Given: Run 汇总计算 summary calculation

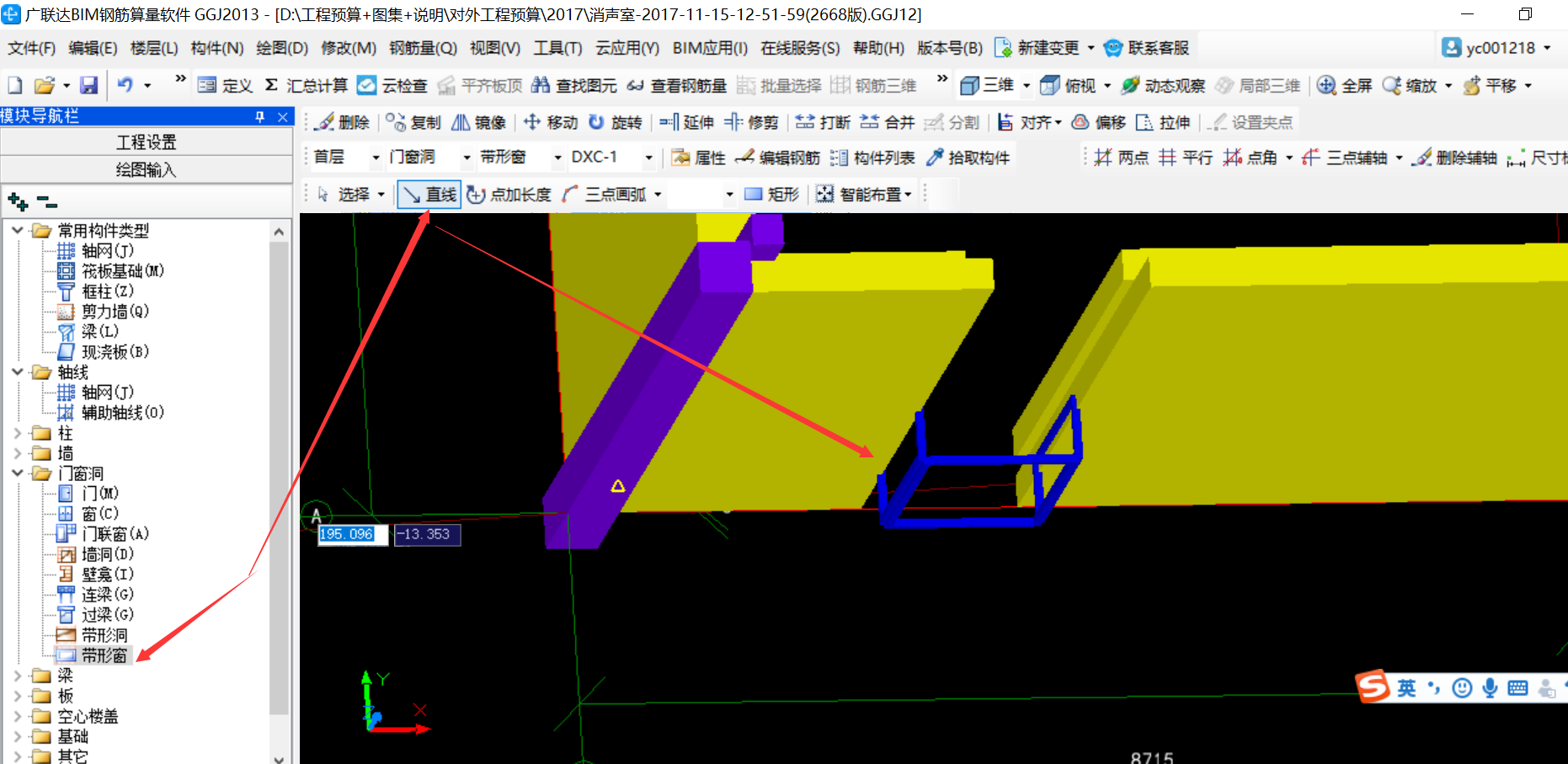Looking at the screenshot, I should (306, 85).
